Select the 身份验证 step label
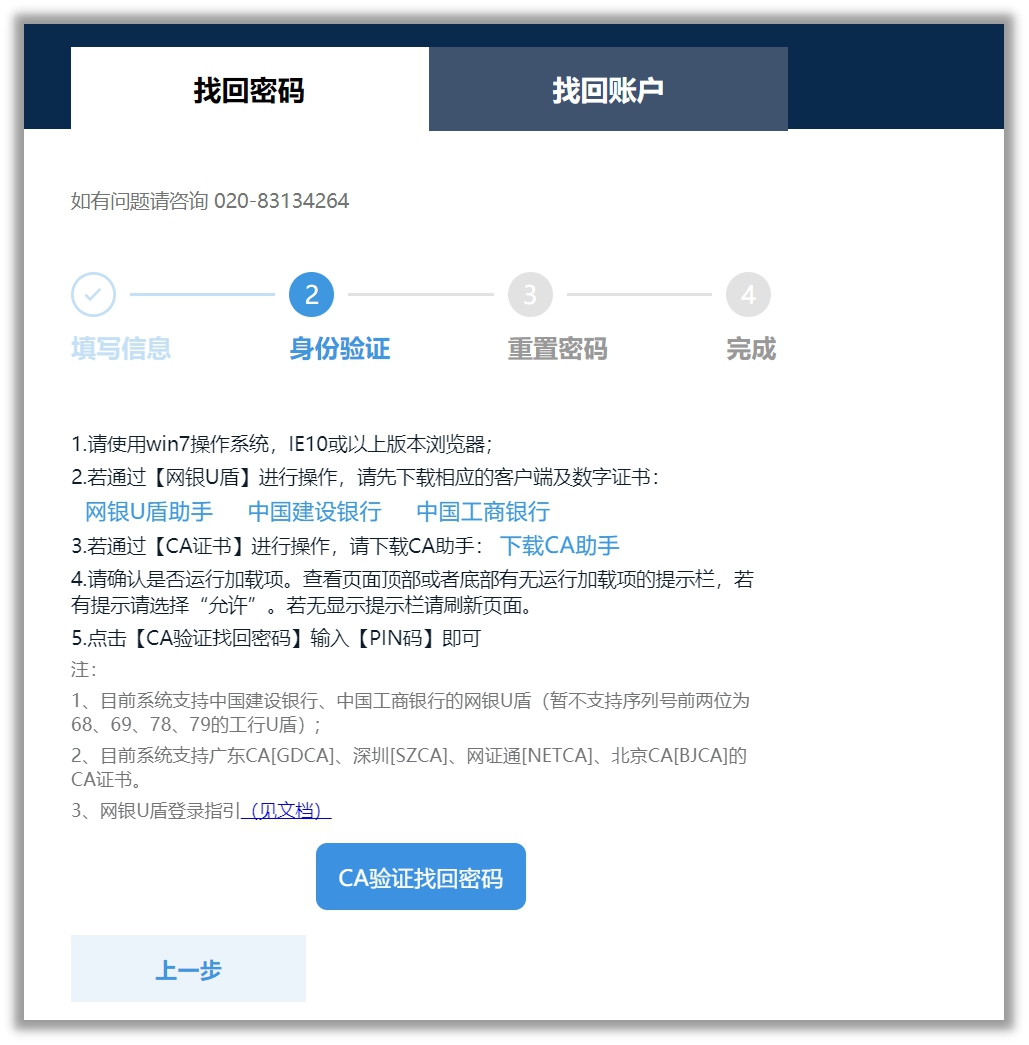The height and width of the screenshot is (1045, 1029). click(340, 350)
